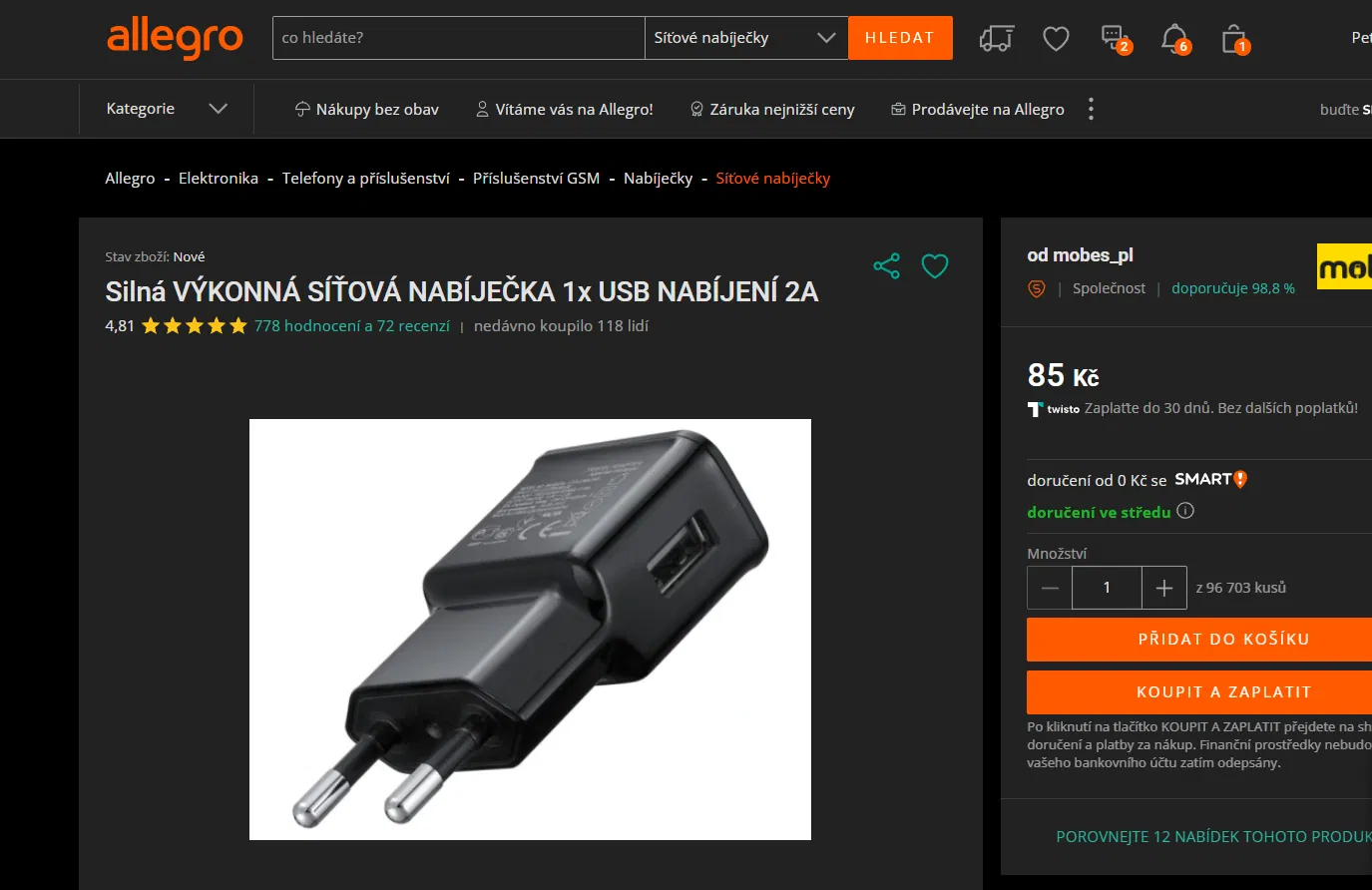This screenshot has height=890, width=1372.
Task: Open Prodávejte na Allegro menu item
Action: point(978,109)
